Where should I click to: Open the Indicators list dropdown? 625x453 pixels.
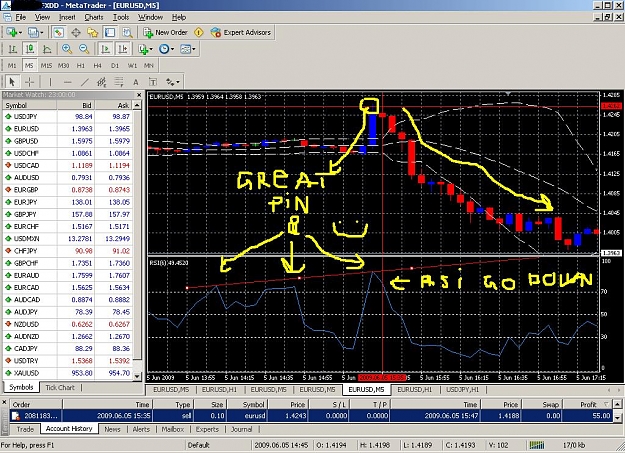145,49
